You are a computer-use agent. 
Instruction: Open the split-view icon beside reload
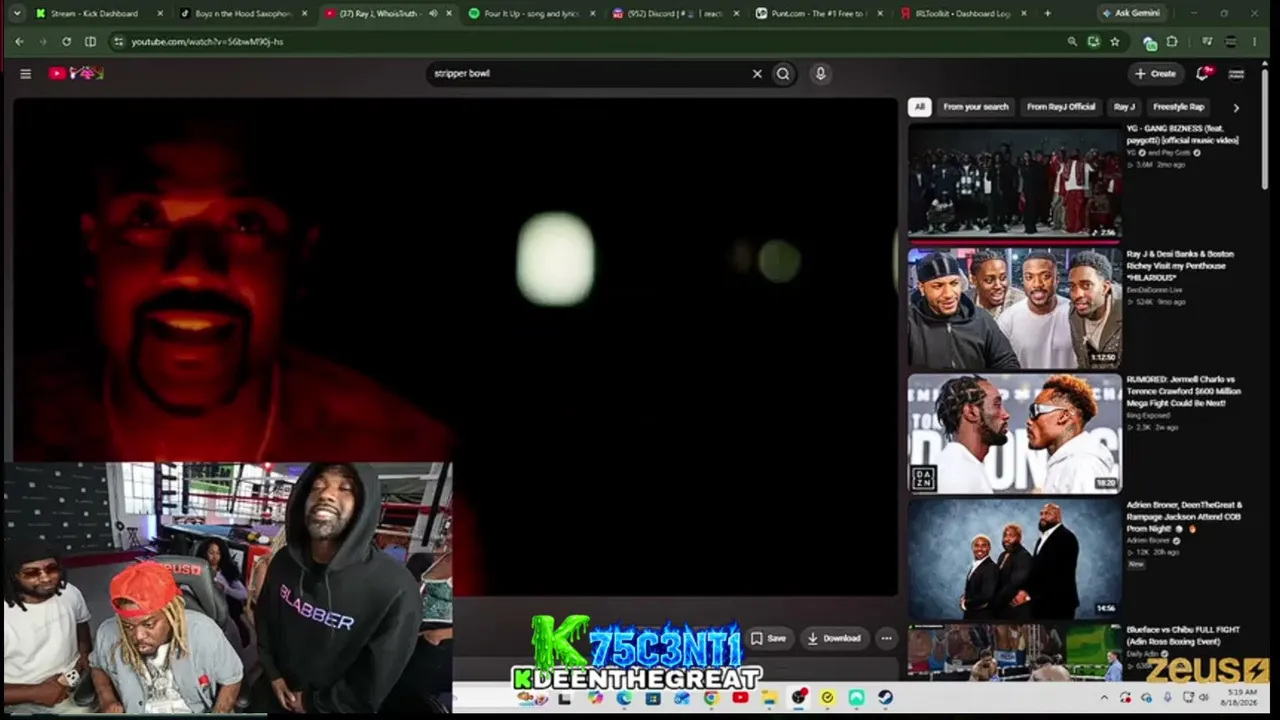coord(91,41)
